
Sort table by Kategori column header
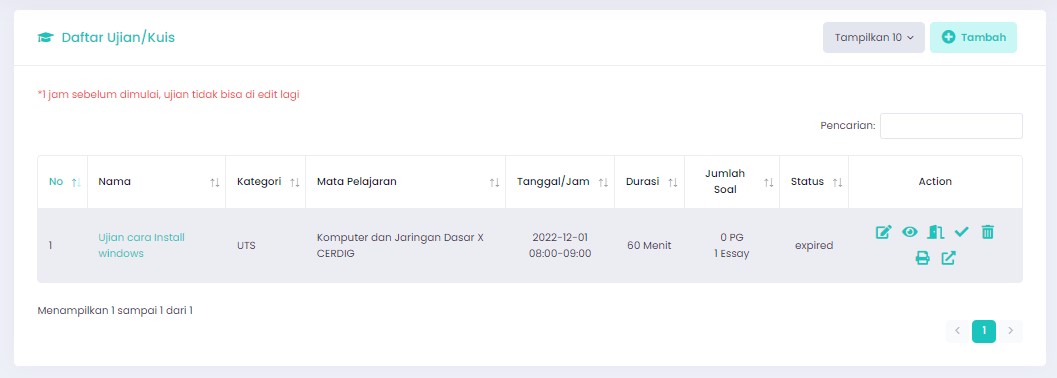pos(266,182)
